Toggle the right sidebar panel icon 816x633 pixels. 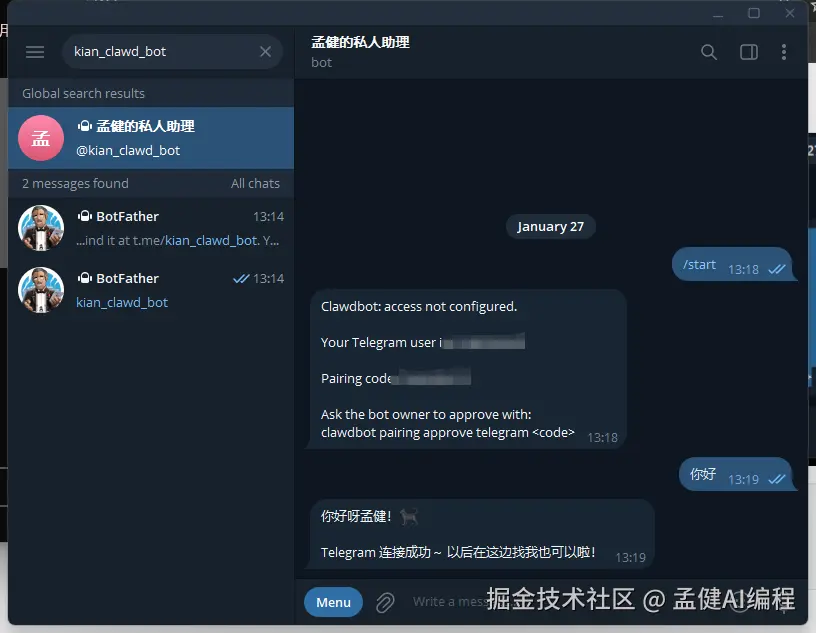click(x=749, y=52)
